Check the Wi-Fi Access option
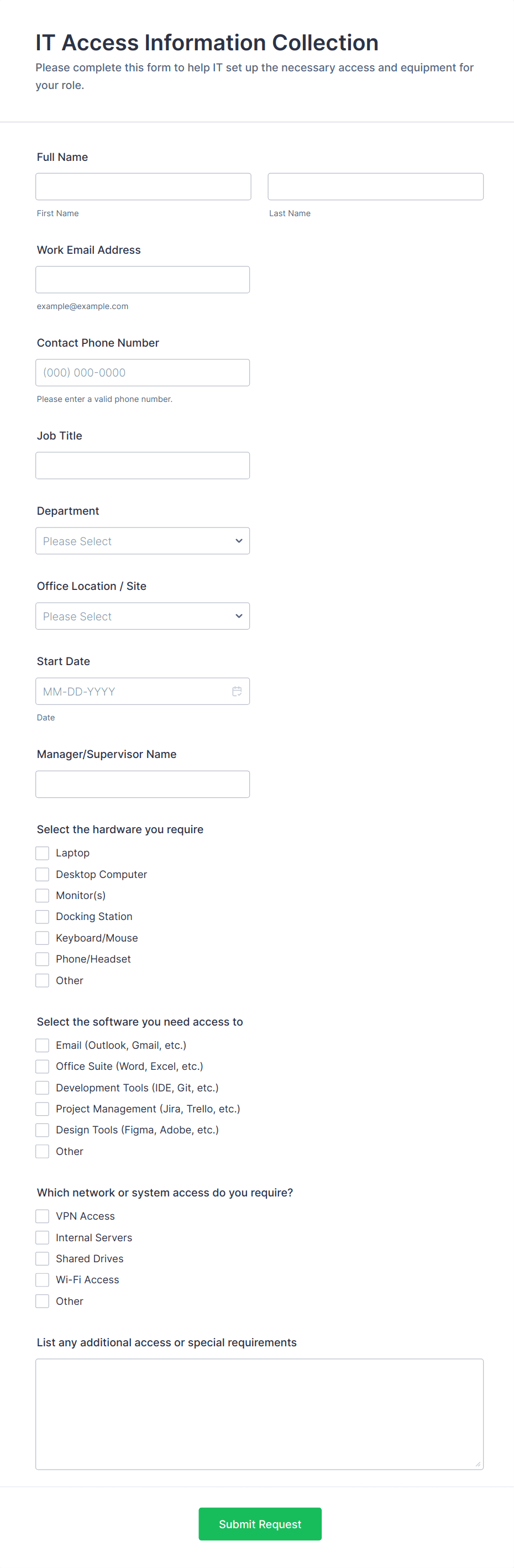514x1568 pixels. tap(42, 1279)
